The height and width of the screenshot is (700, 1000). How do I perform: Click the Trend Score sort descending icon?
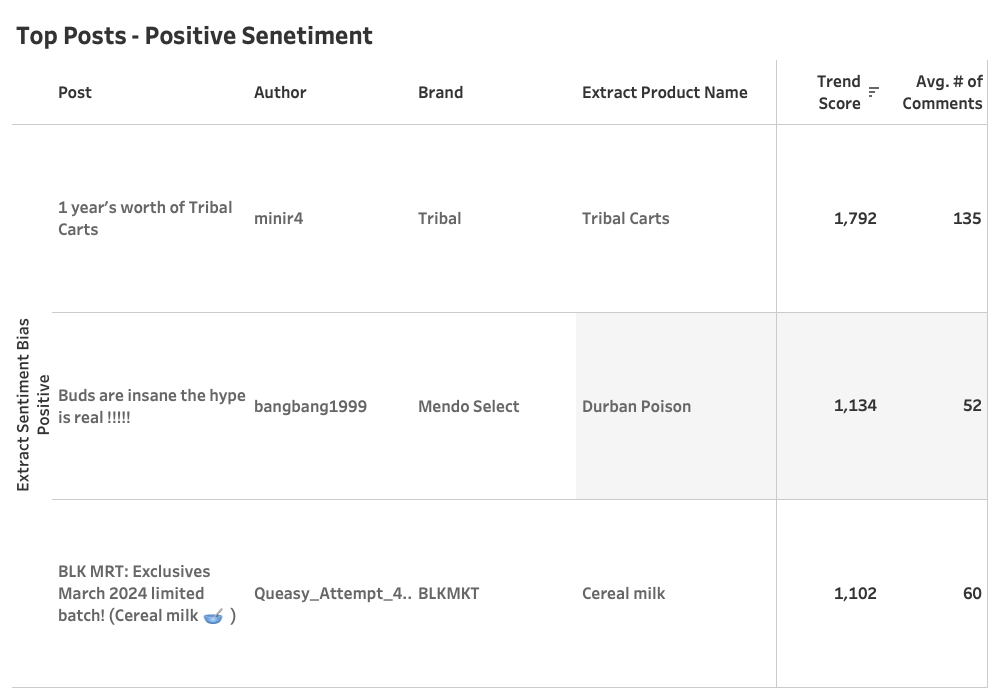pyautogui.click(x=874, y=92)
